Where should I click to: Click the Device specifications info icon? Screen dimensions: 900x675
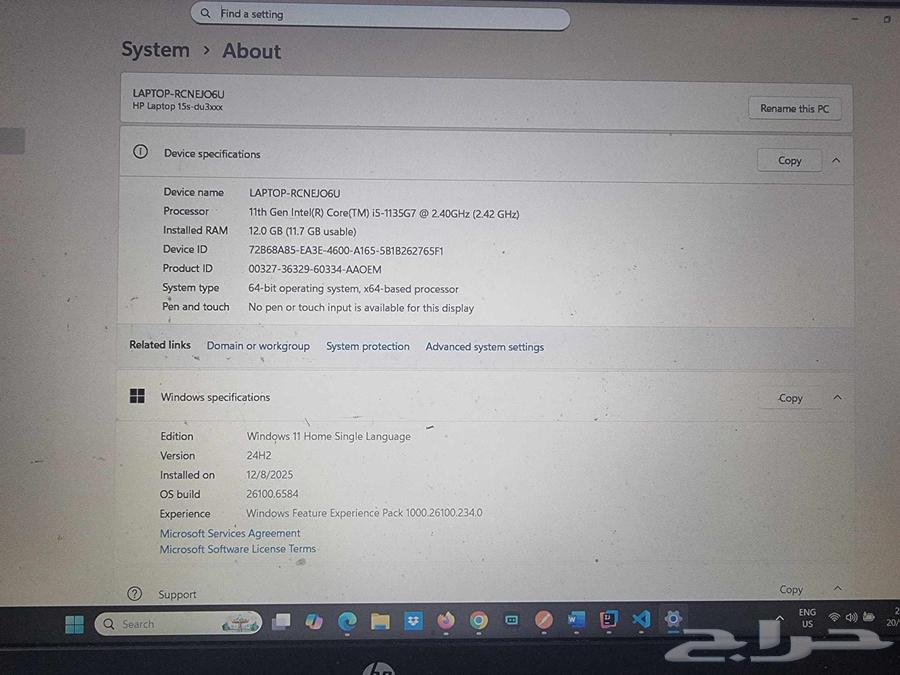140,152
